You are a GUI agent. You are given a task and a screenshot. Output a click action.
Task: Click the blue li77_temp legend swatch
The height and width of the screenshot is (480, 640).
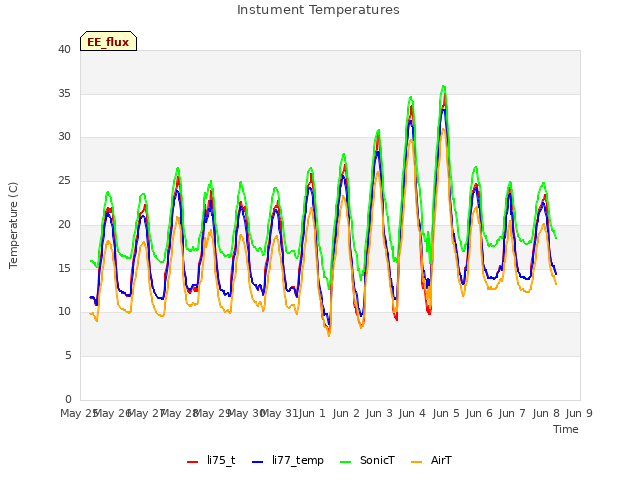click(x=258, y=462)
